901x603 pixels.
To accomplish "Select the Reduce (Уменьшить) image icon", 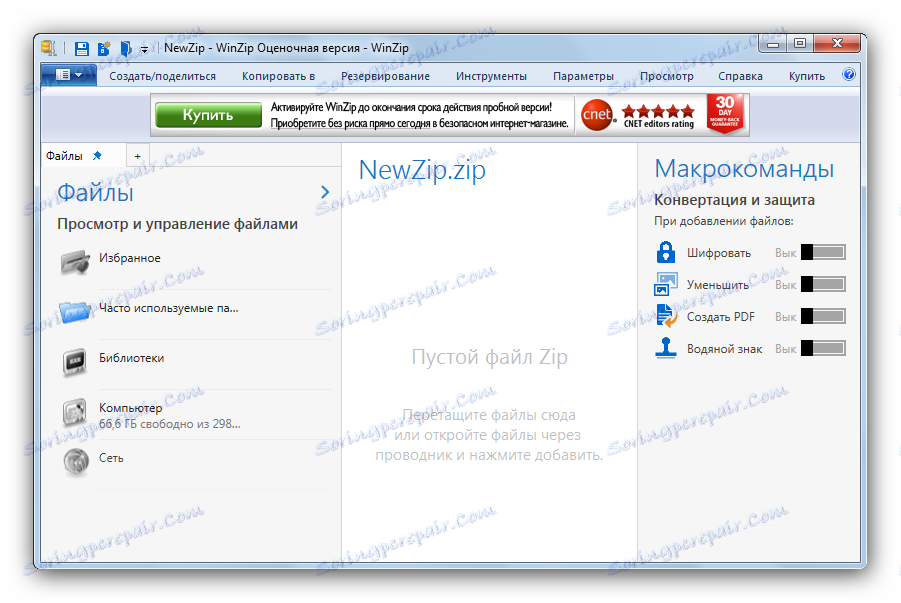I will tap(665, 284).
